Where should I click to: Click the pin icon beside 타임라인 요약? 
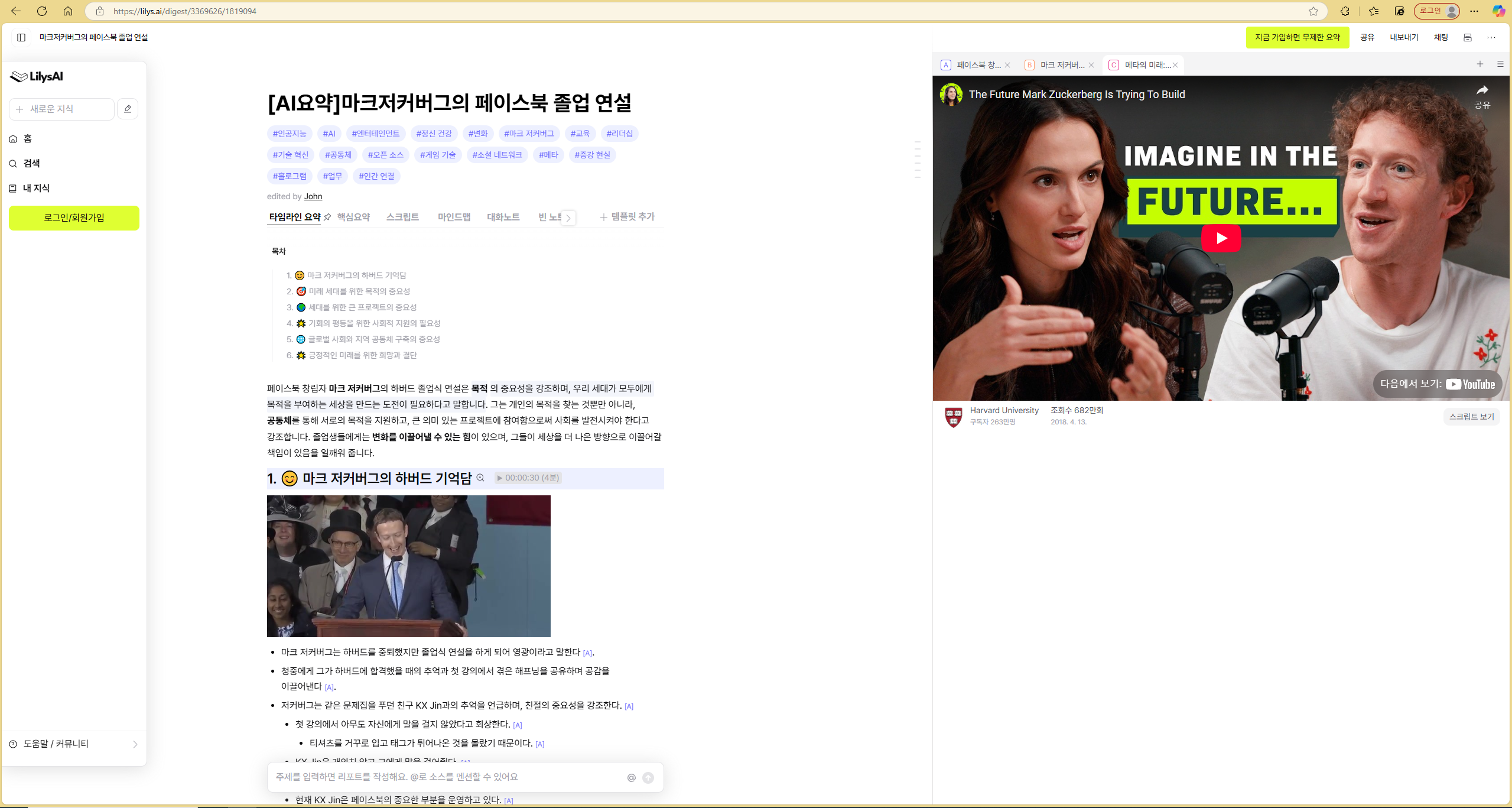pos(327,217)
